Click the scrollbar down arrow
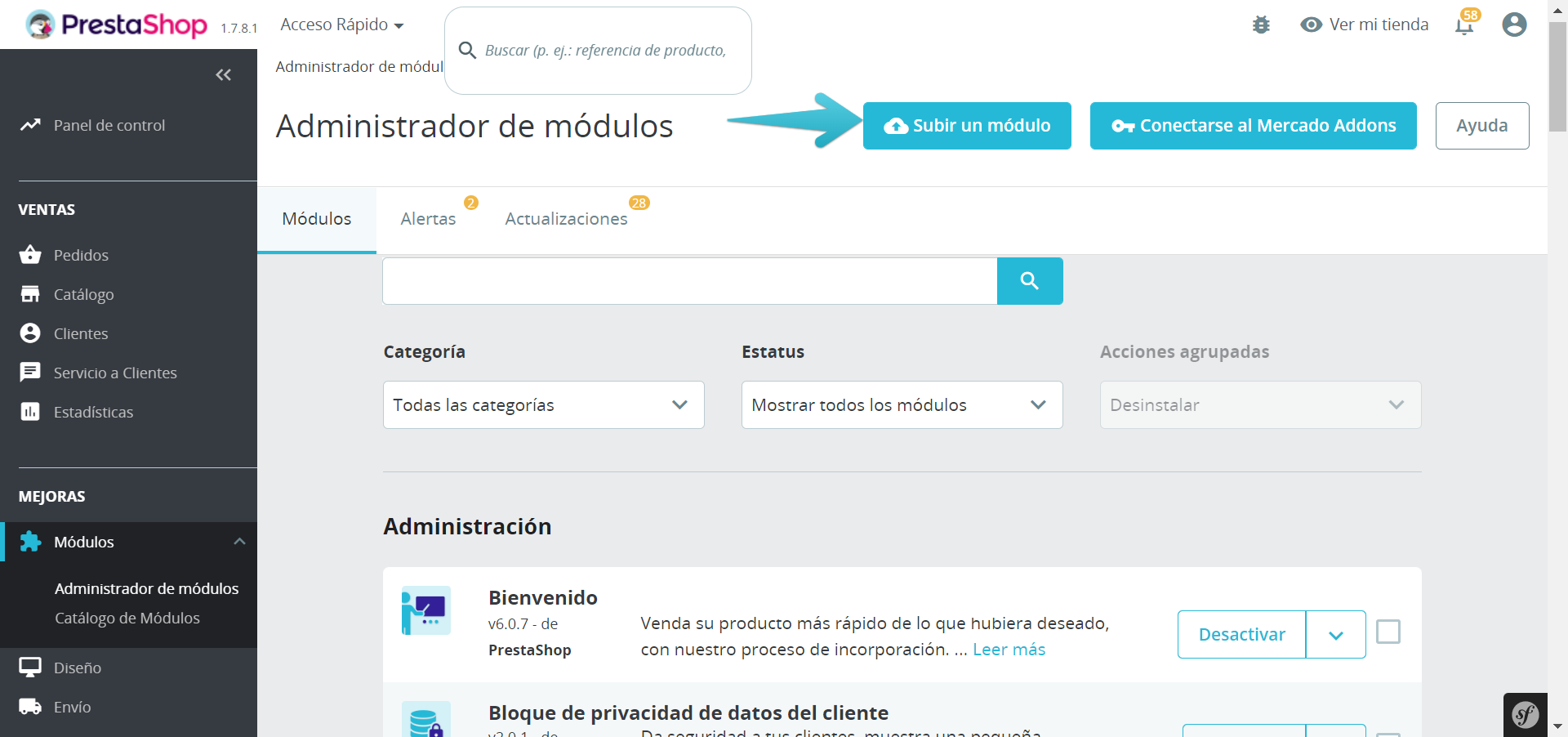The width and height of the screenshot is (1568, 737). tap(1557, 726)
